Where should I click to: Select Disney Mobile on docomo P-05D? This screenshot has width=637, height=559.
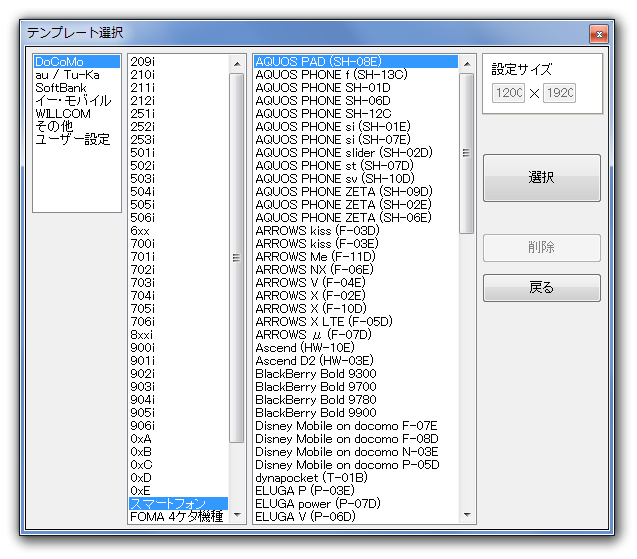(356, 465)
